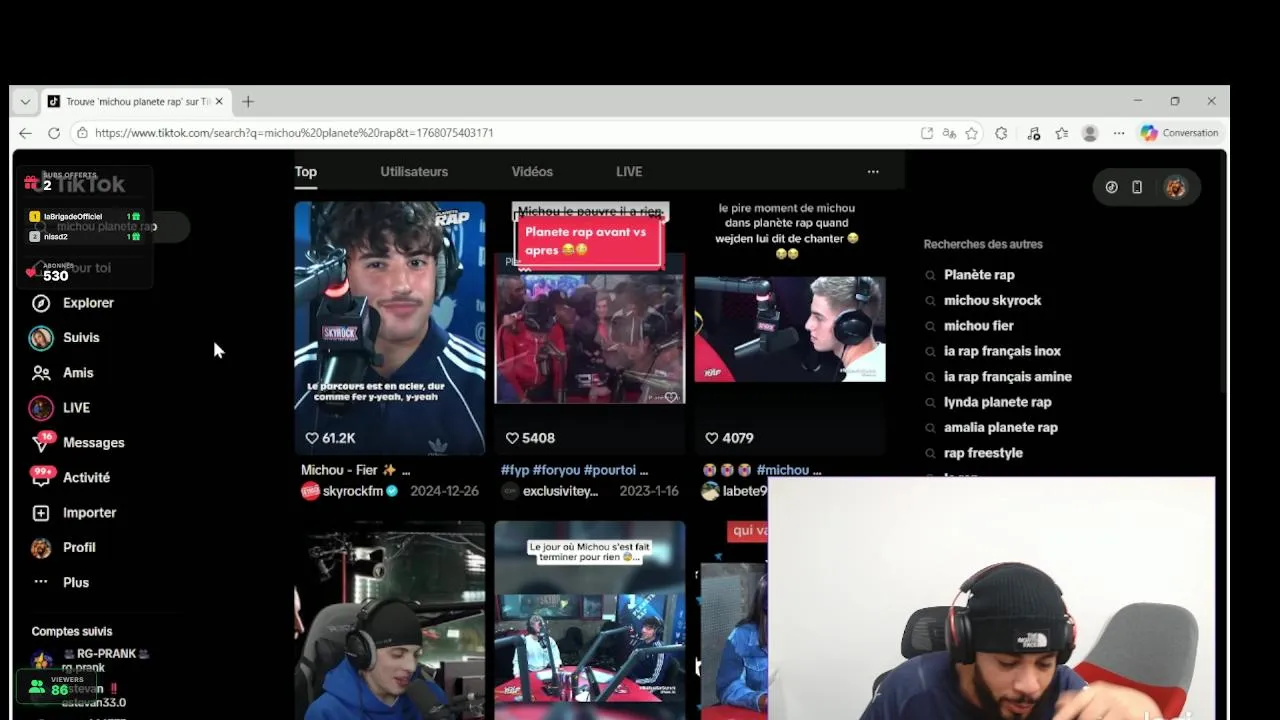Open Profil avatar icon in sidebar
Image resolution: width=1280 pixels, height=720 pixels.
point(41,548)
